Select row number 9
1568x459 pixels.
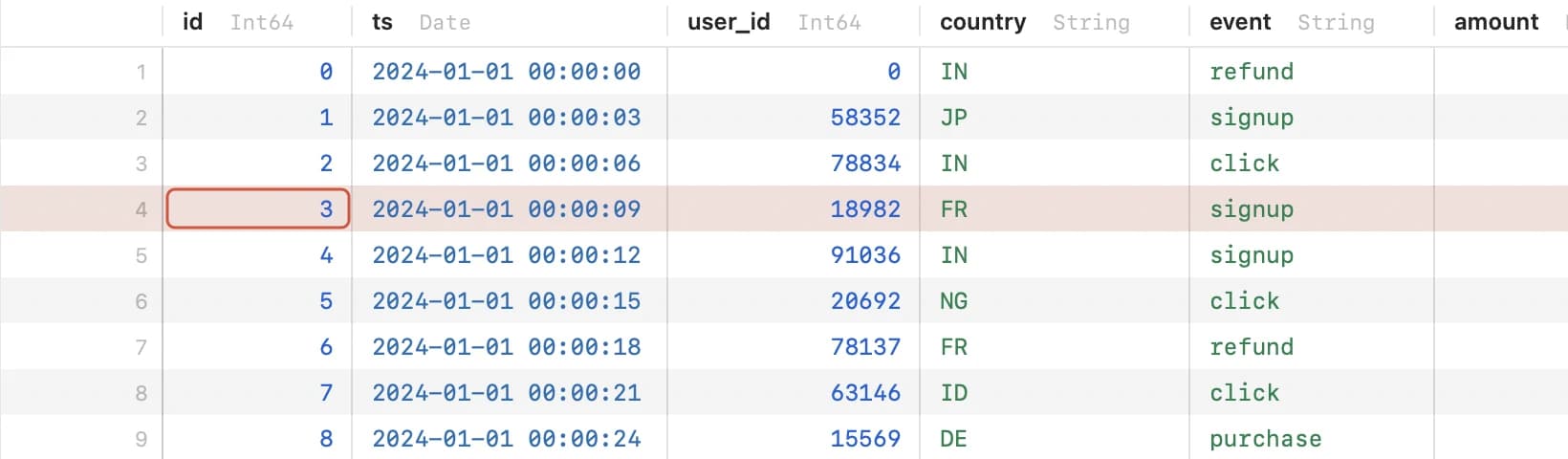pyautogui.click(x=142, y=439)
